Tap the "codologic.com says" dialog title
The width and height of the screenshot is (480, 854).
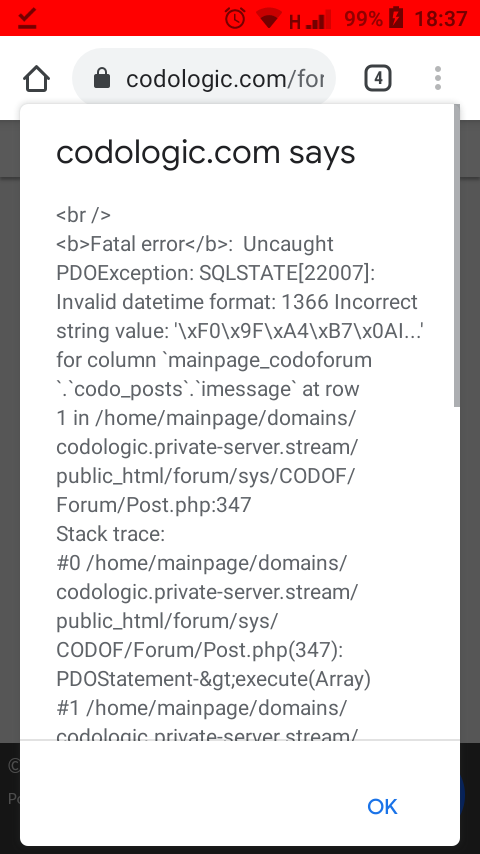coord(205,153)
